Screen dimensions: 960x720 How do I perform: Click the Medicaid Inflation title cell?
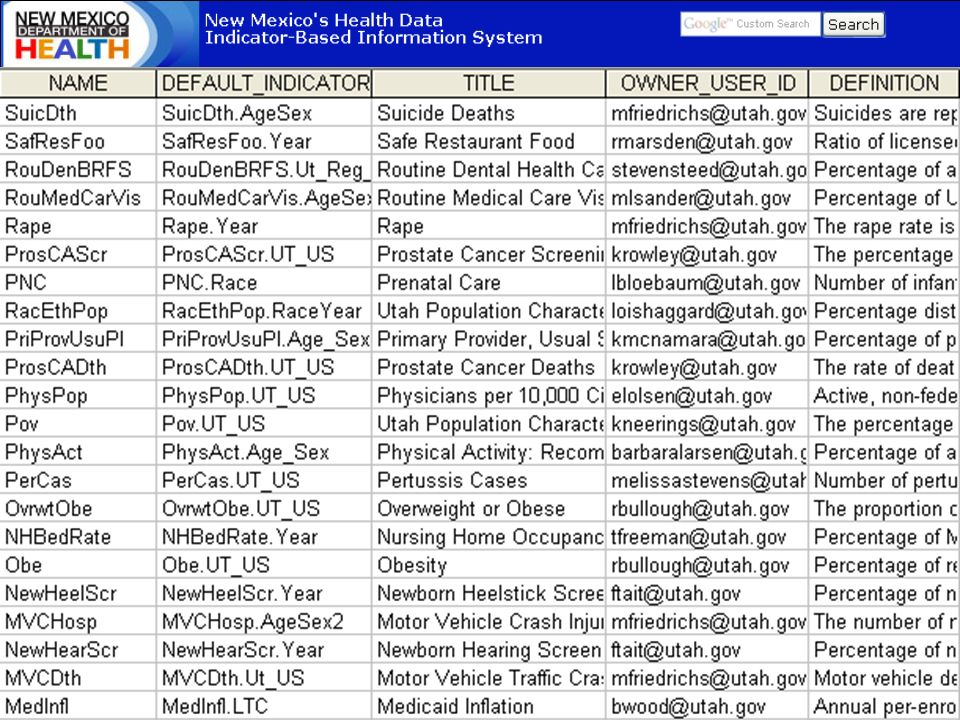coord(489,706)
